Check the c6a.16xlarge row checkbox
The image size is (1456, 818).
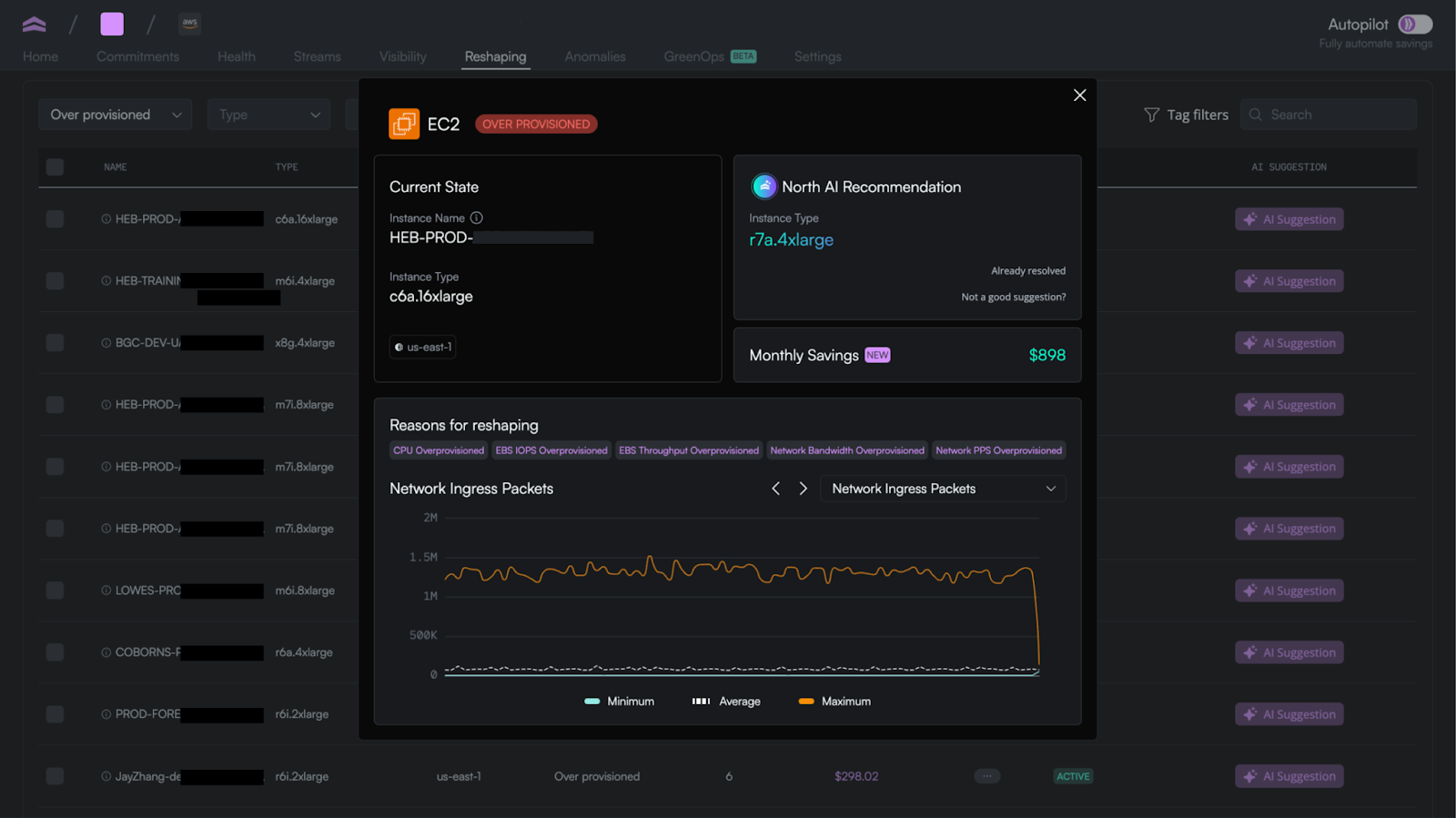[x=56, y=219]
